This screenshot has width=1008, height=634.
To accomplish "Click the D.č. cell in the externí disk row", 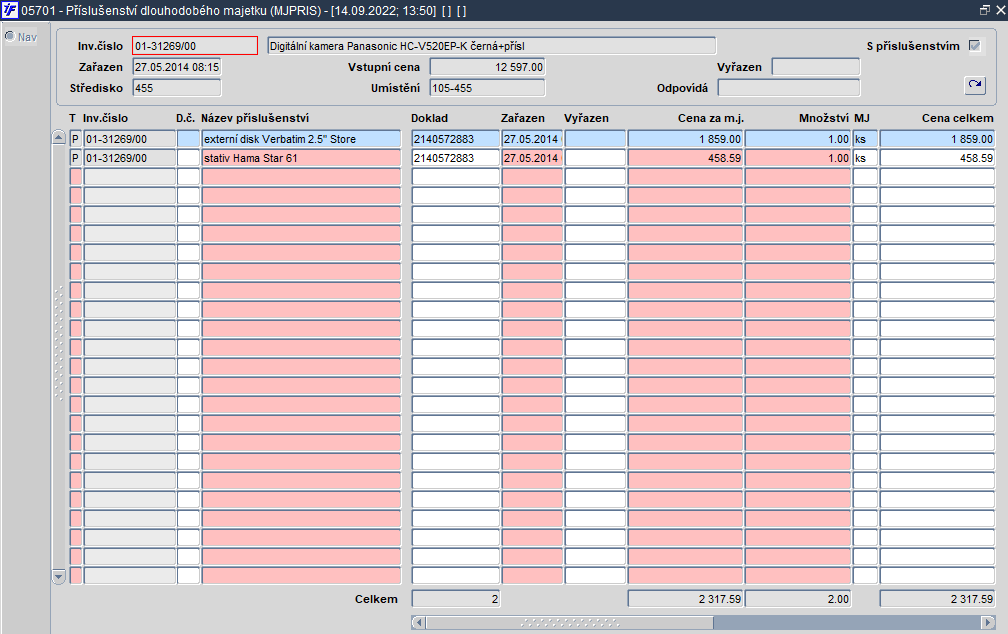I will [x=188, y=139].
